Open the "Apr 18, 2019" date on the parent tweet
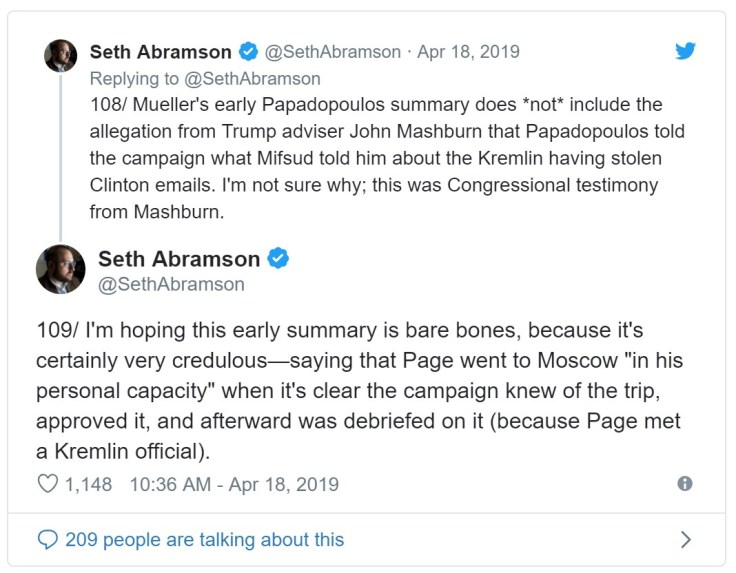Screen dimensions: 736x573 470,51
